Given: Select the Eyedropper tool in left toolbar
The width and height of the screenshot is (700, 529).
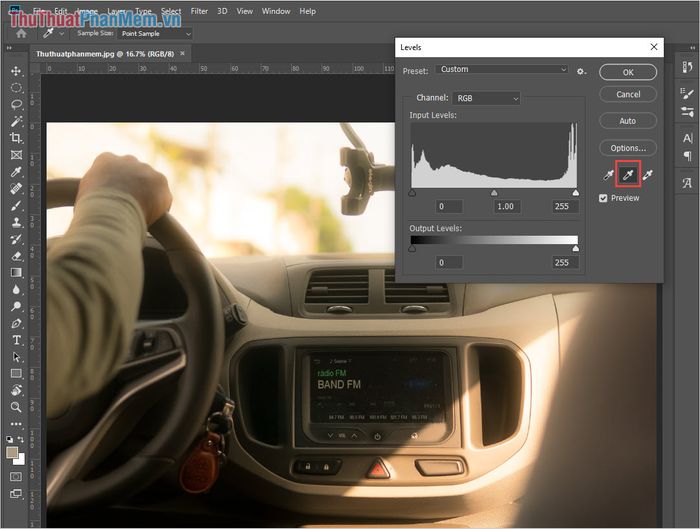Looking at the screenshot, I should (x=16, y=172).
